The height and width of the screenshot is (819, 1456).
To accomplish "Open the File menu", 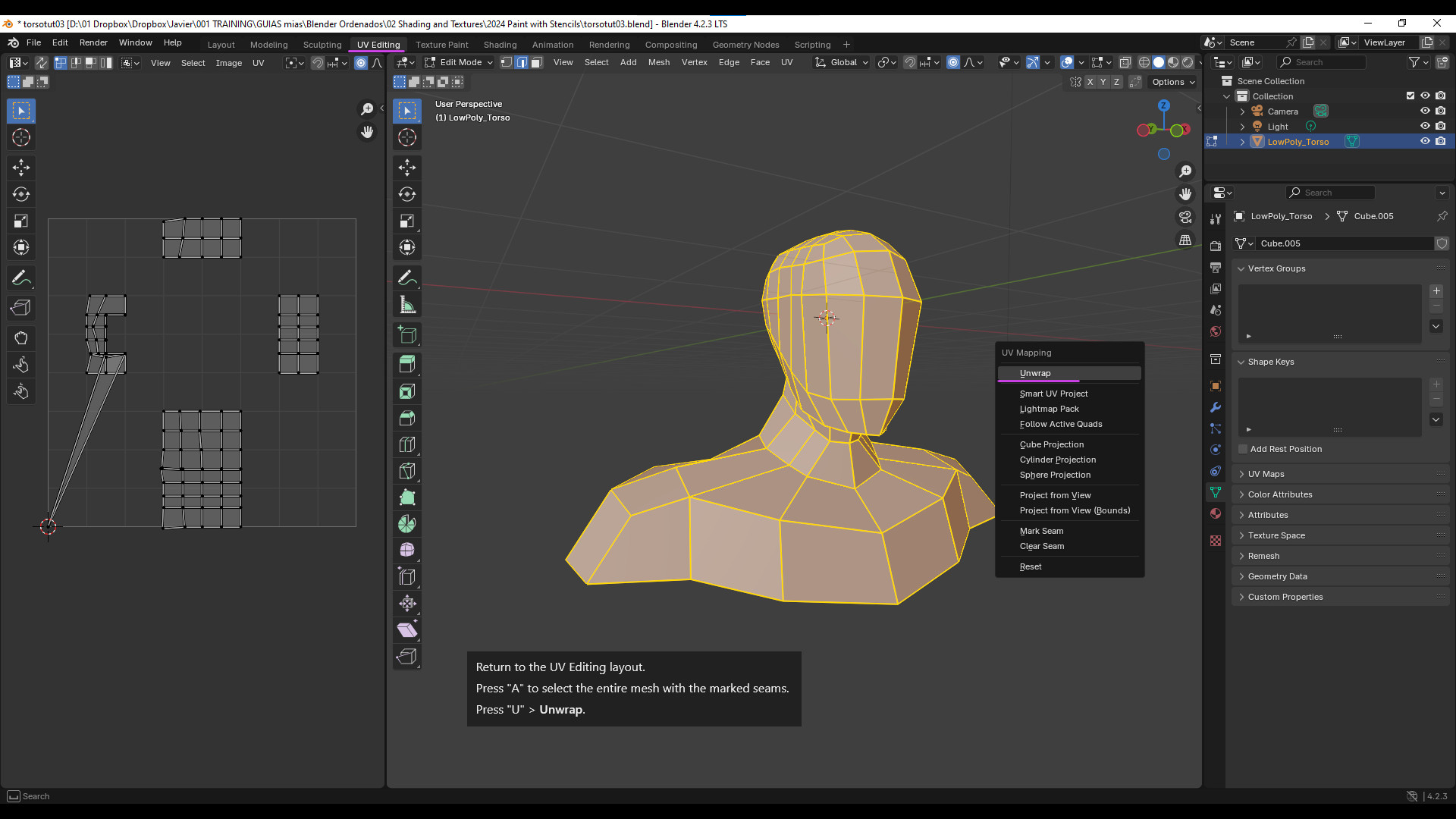I will 33,42.
